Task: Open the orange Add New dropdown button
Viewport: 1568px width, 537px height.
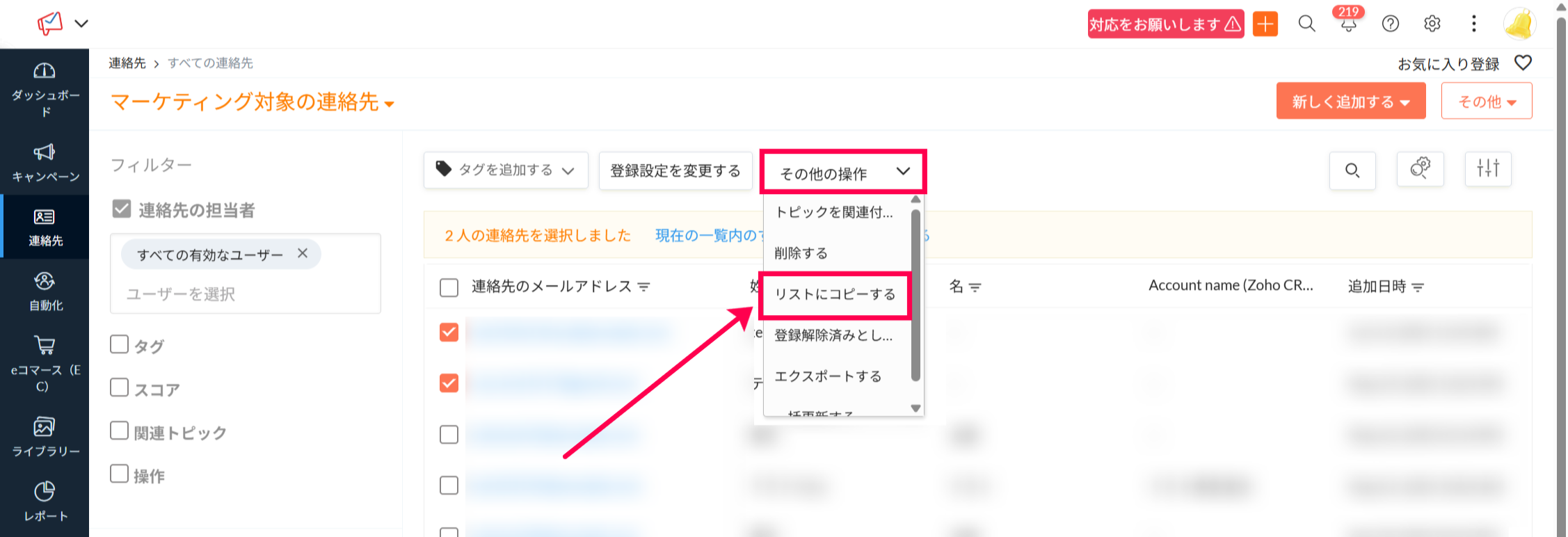Action: 1350,102
